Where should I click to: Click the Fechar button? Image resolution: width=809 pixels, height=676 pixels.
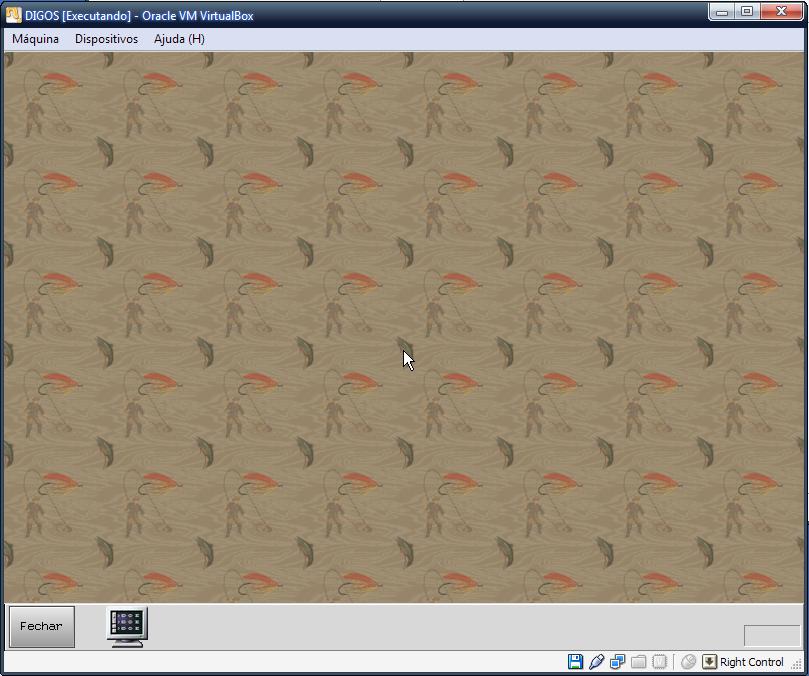[x=42, y=626]
